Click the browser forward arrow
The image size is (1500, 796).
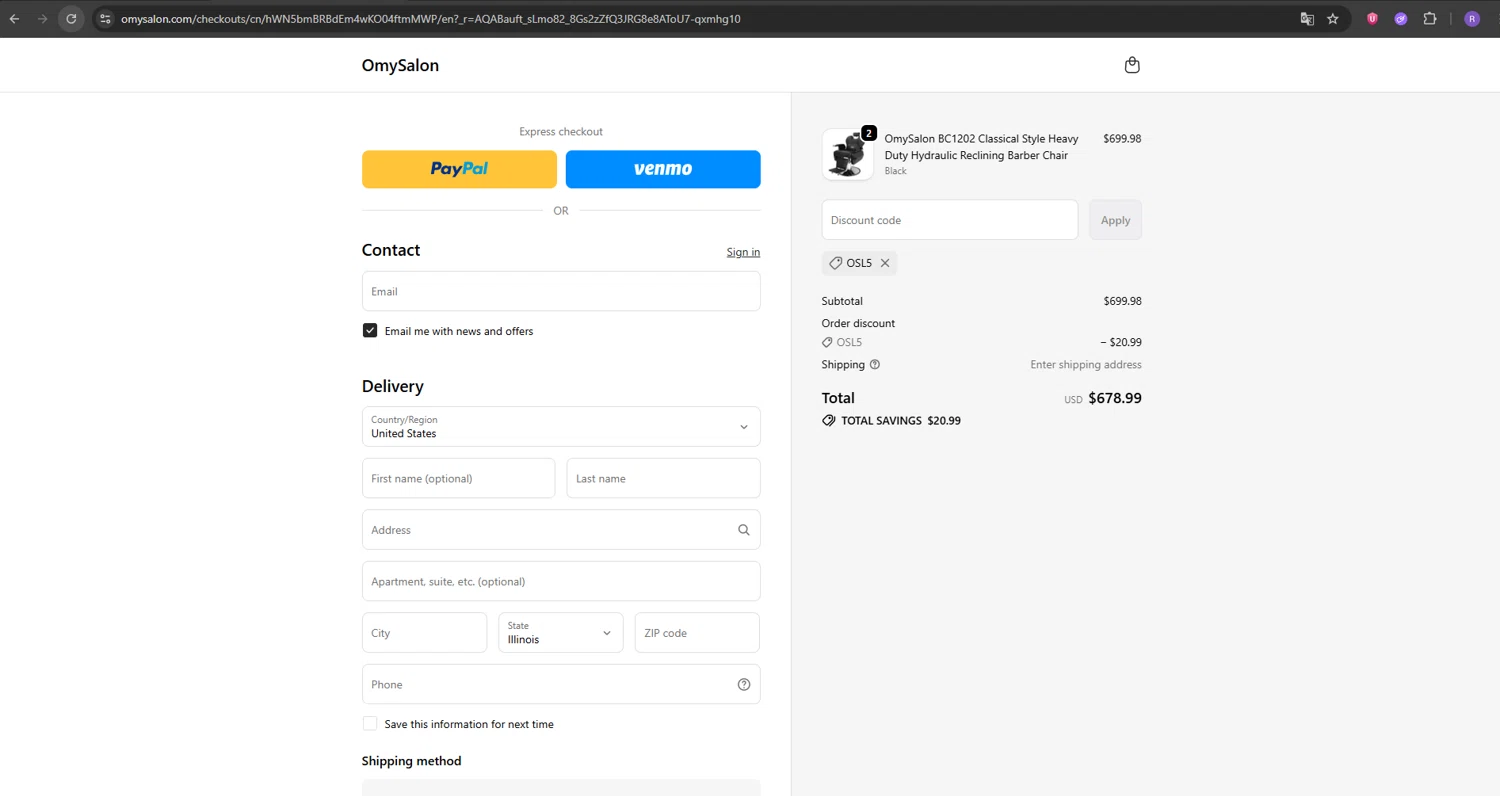point(42,18)
